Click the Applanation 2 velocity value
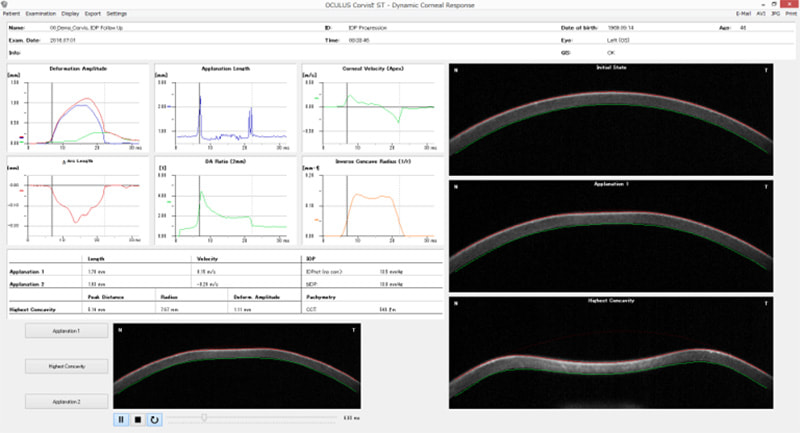Screen dimensions: 800x433 pyautogui.click(x=207, y=285)
